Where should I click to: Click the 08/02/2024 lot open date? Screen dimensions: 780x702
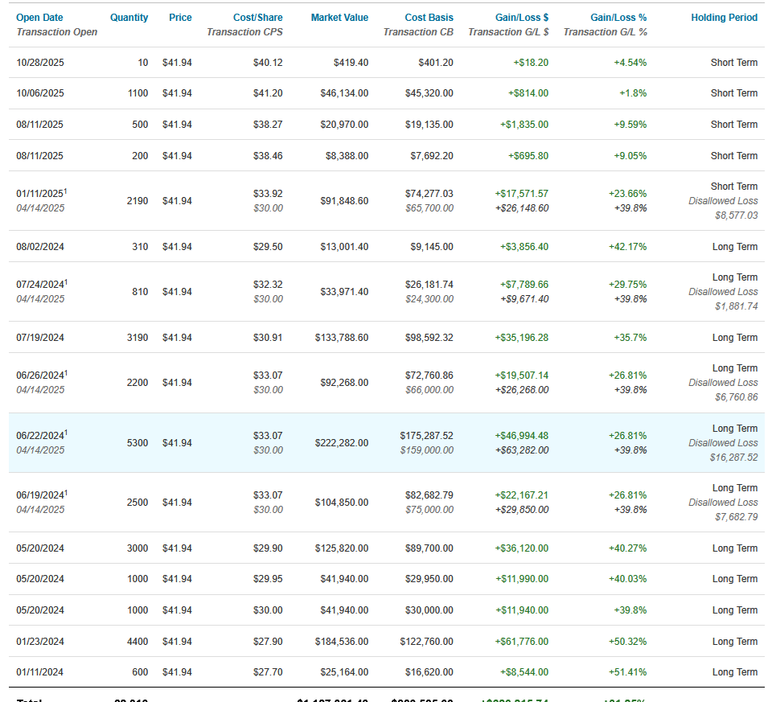40,247
